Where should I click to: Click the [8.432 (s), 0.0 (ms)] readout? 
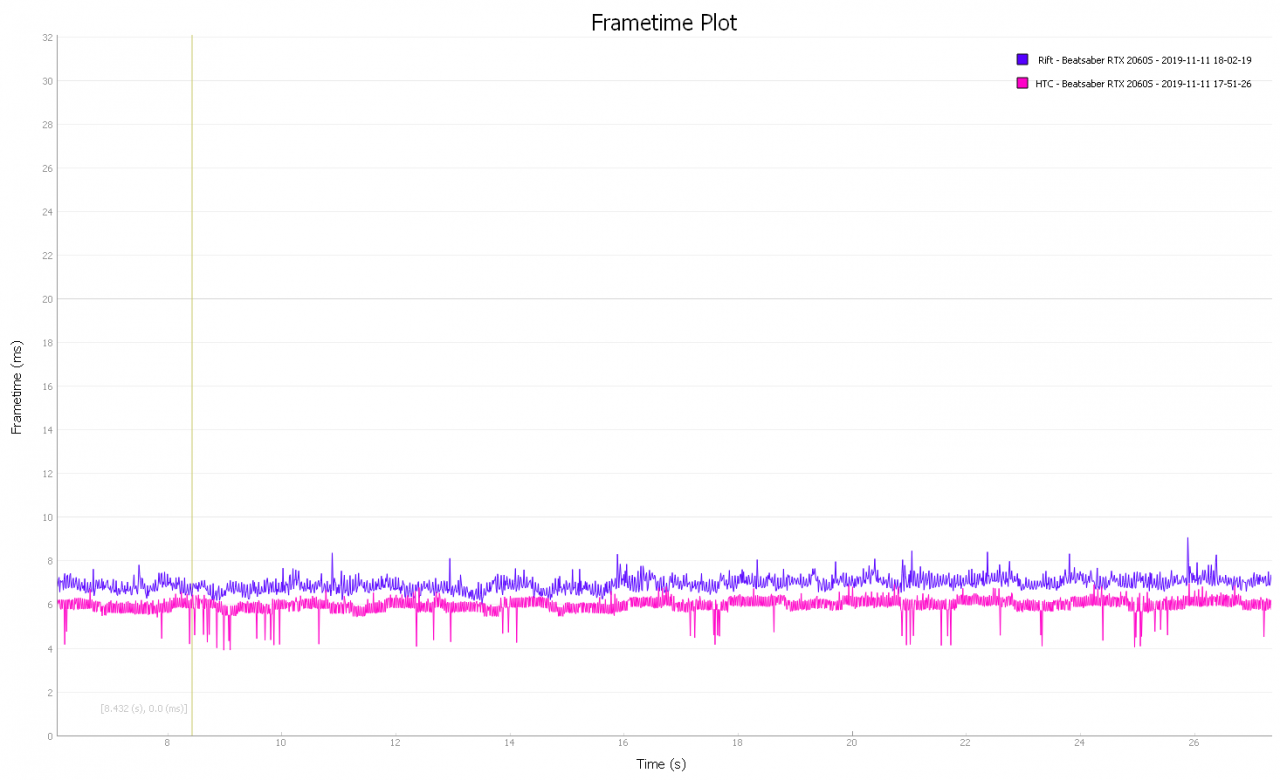pos(144,708)
